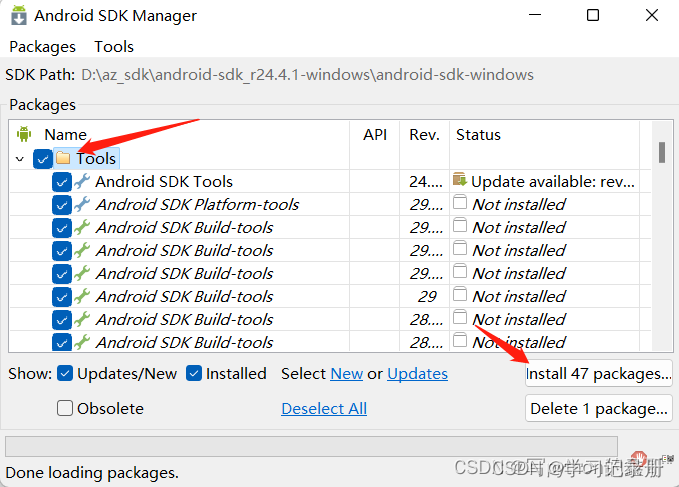Click the update available icon in Status column
The height and width of the screenshot is (487, 679).
click(x=459, y=180)
